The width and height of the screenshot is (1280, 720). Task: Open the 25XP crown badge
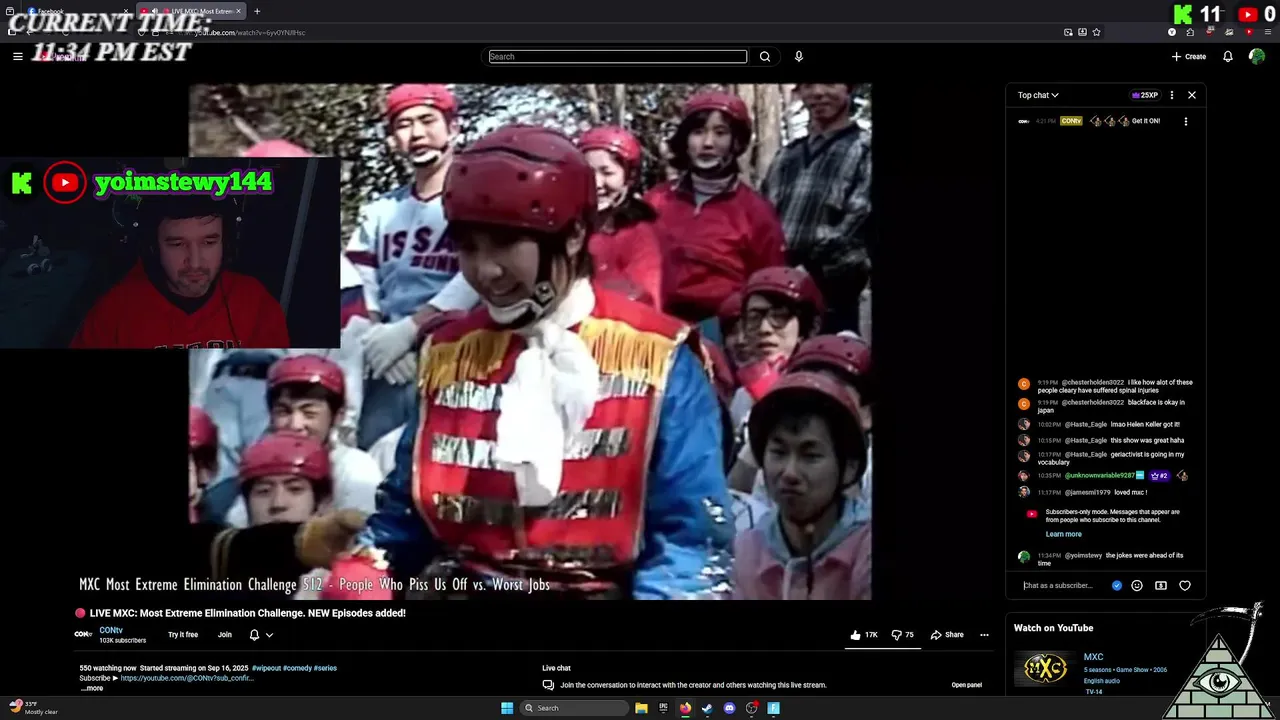tap(1145, 95)
